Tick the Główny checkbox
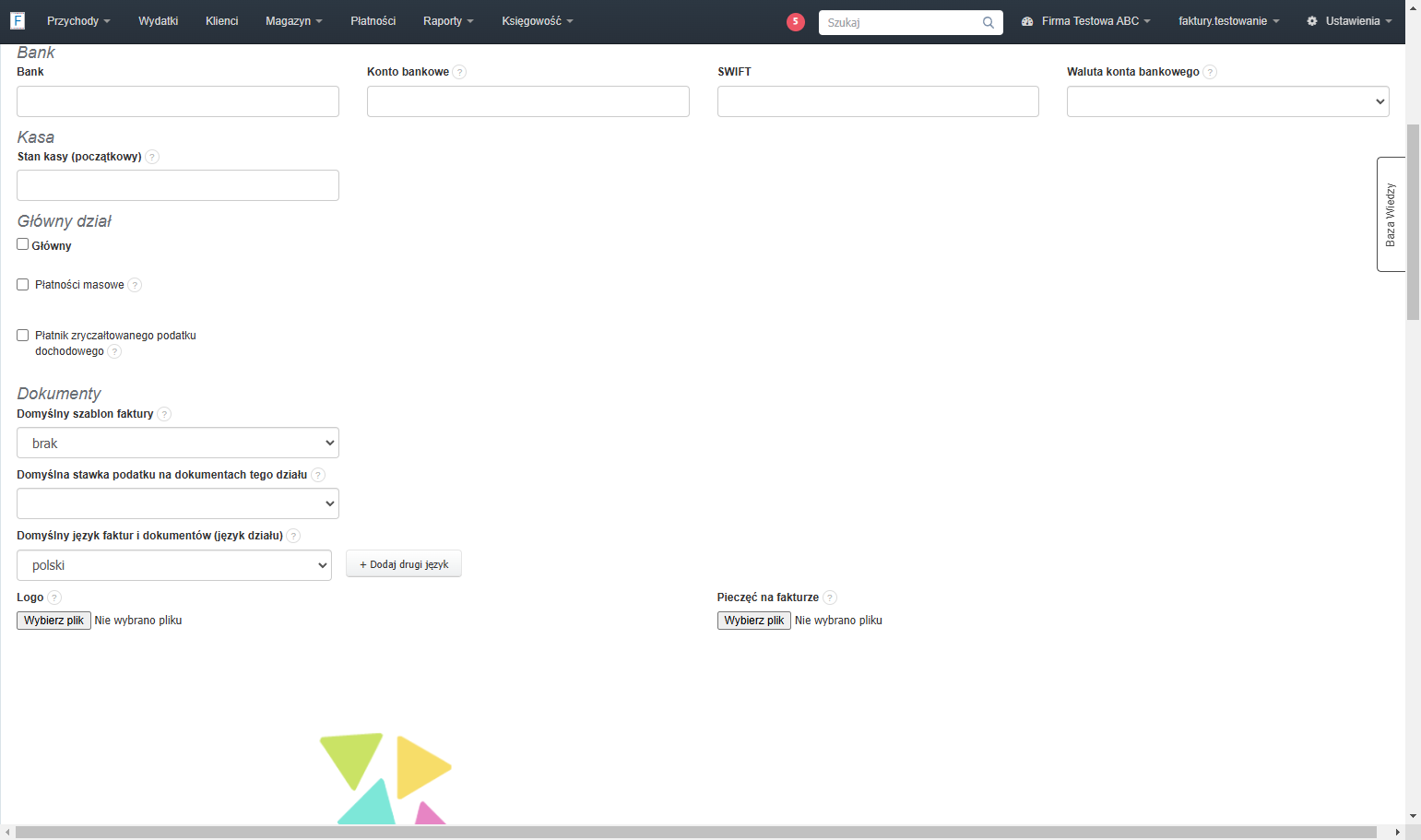The width and height of the screenshot is (1421, 840). (x=23, y=244)
